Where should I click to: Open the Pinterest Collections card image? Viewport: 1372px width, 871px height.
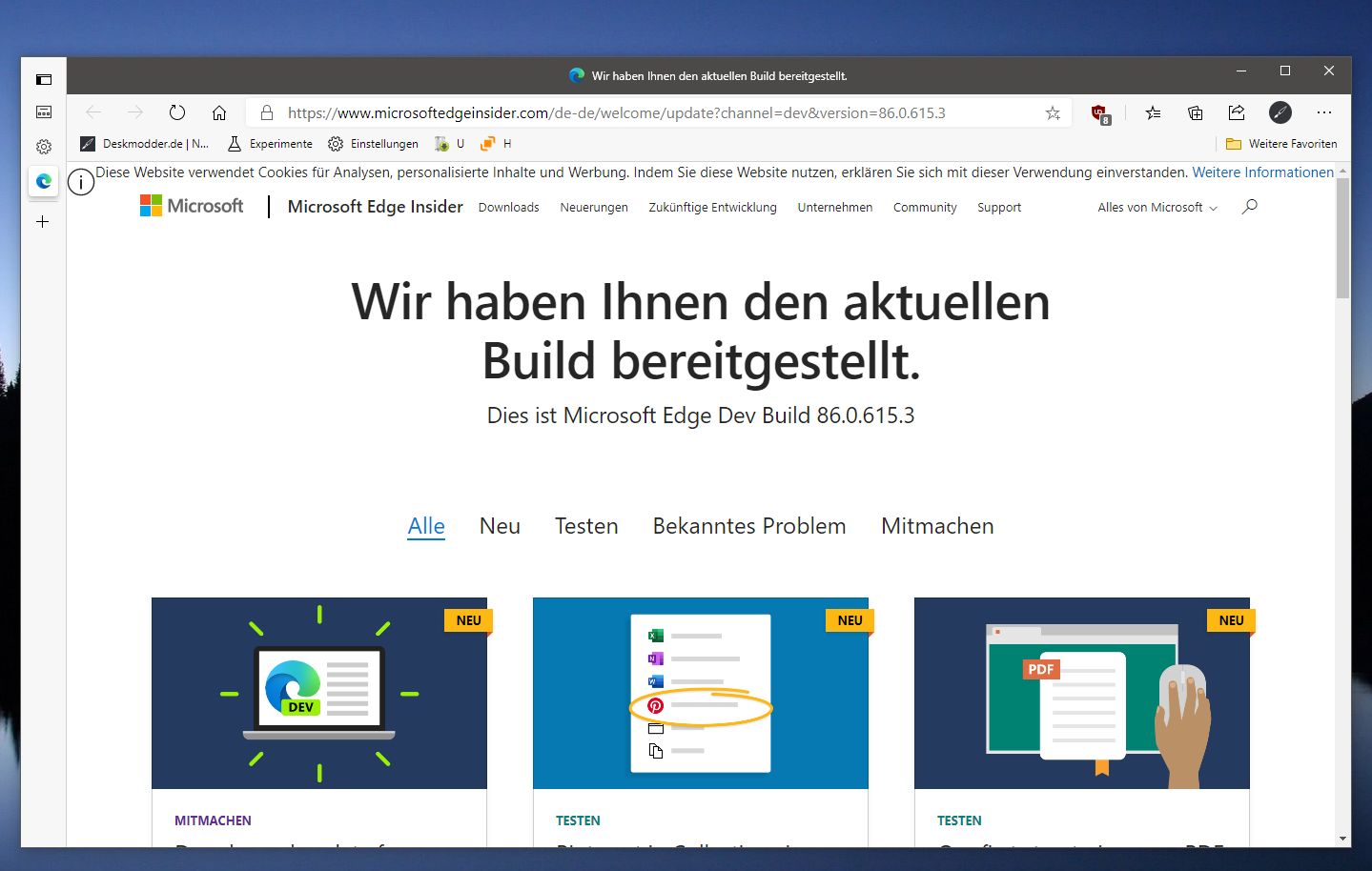point(701,693)
